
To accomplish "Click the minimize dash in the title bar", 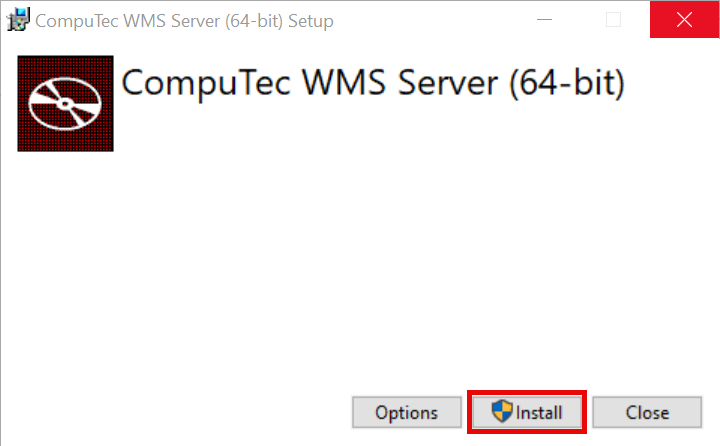I will pyautogui.click(x=545, y=20).
